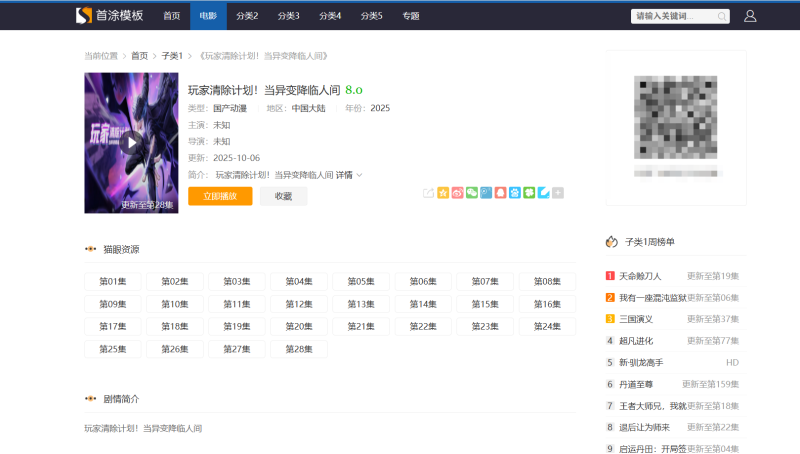Go to 首页 in navigation bar
The height and width of the screenshot is (454, 800).
click(171, 16)
